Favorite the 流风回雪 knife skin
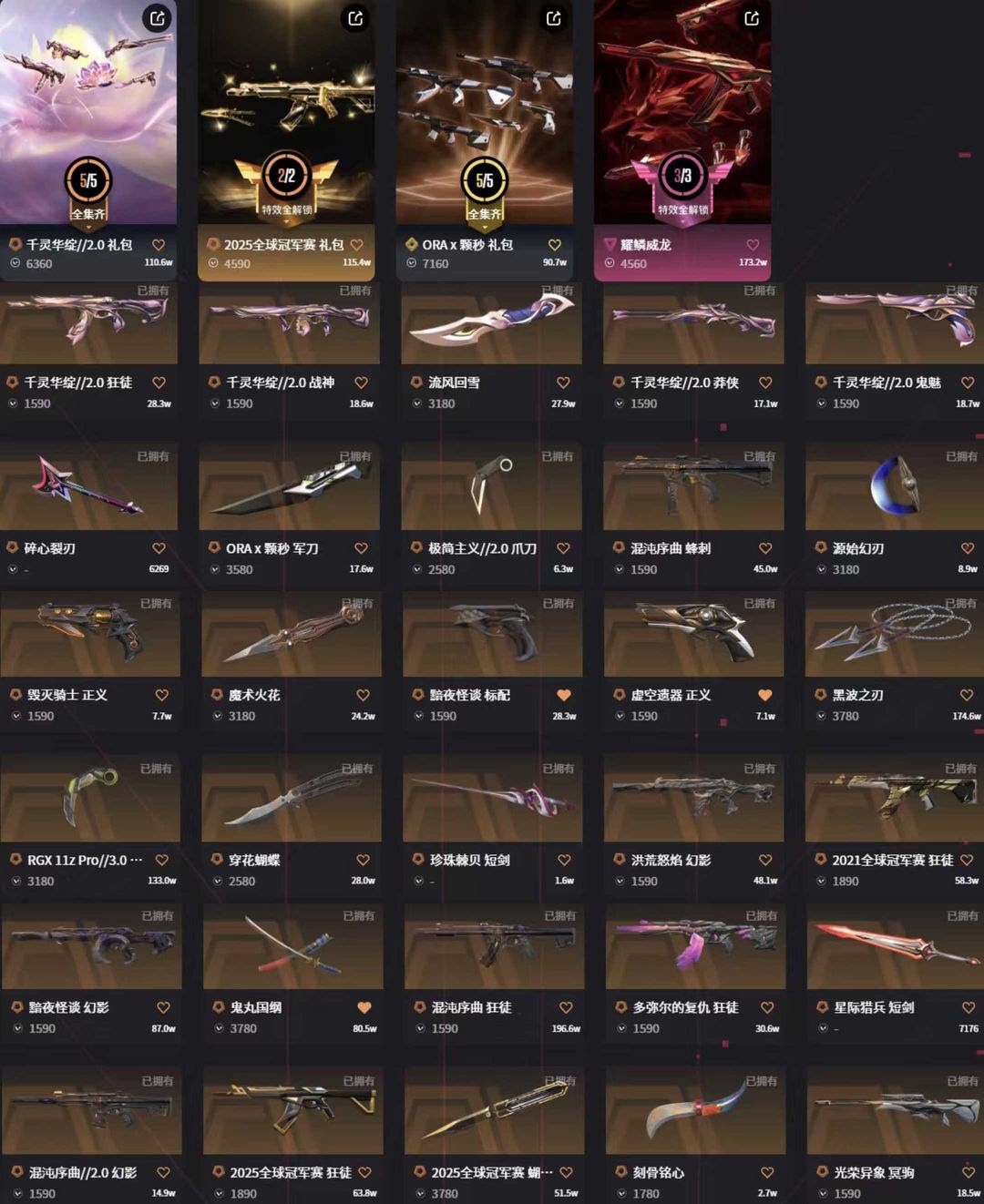 pos(563,383)
